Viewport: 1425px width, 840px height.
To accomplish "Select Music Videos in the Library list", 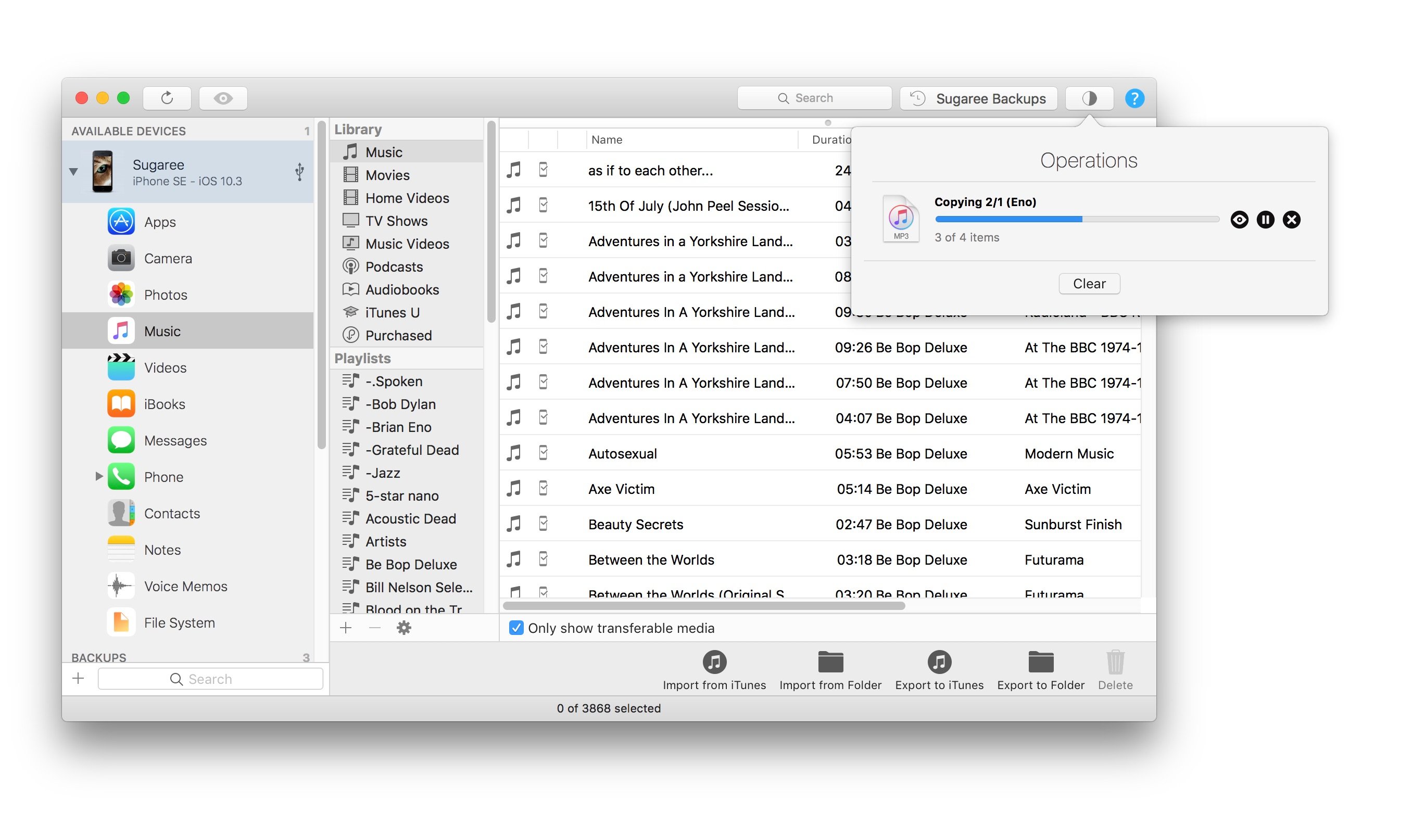I will (407, 244).
